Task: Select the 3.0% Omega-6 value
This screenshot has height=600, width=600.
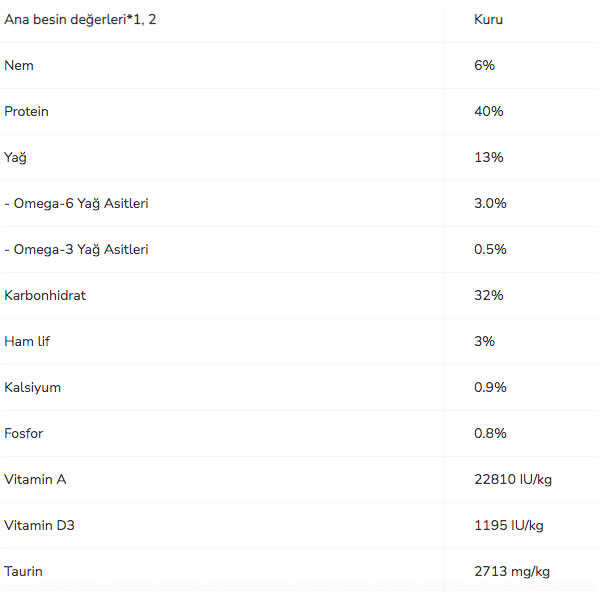Action: pos(490,203)
